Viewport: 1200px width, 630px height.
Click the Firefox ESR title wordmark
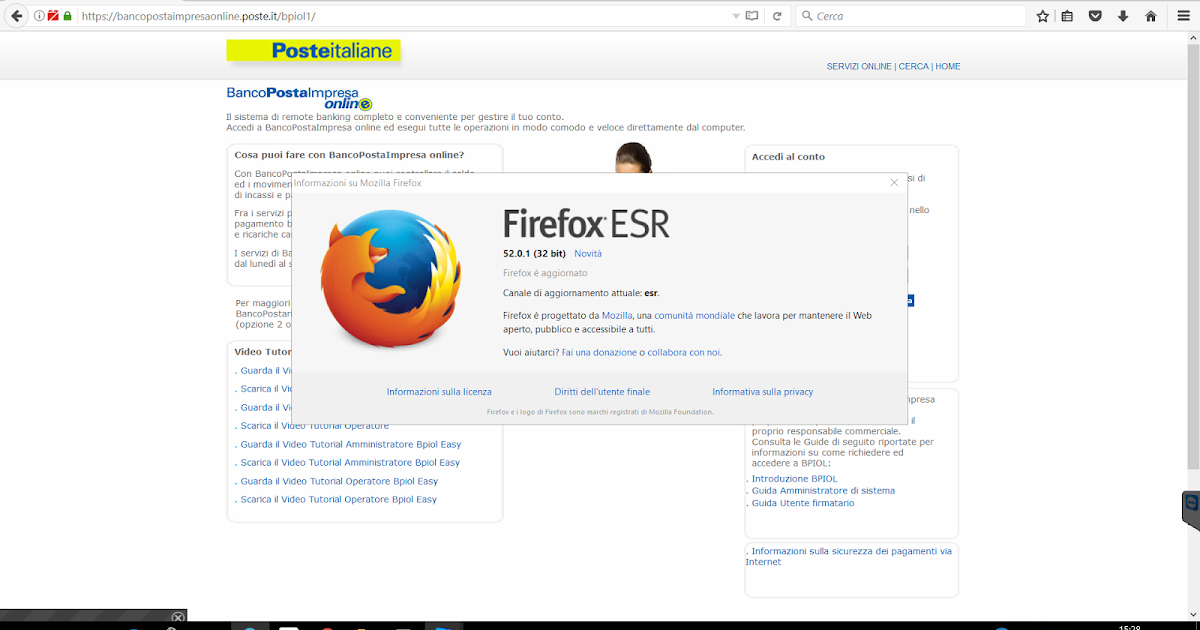586,222
